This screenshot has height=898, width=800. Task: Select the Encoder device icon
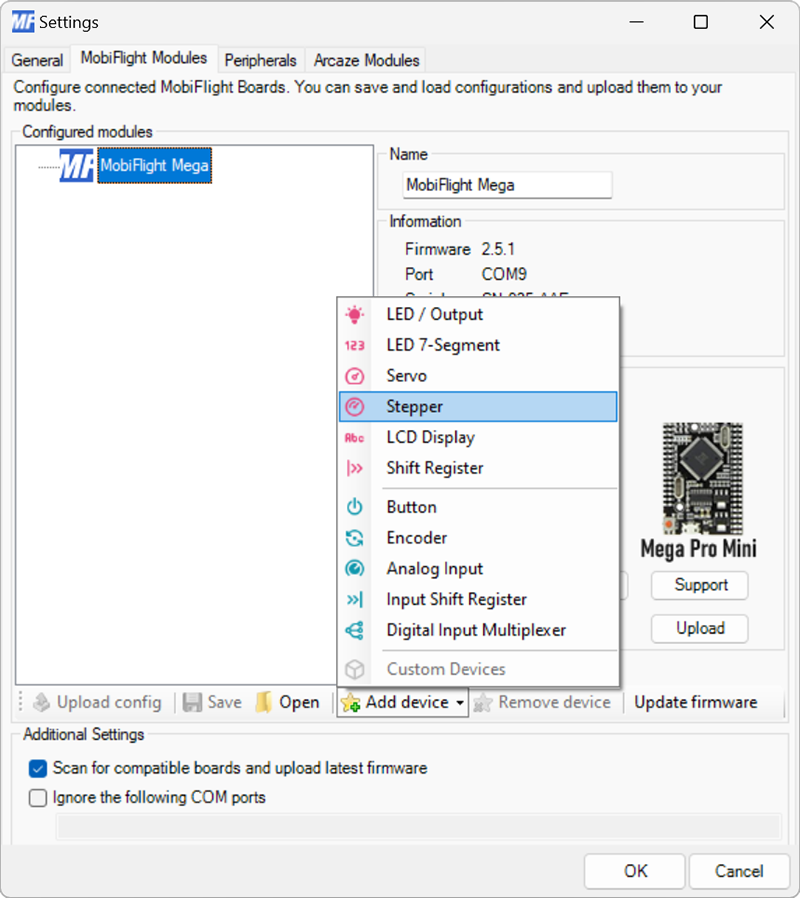[x=356, y=538]
